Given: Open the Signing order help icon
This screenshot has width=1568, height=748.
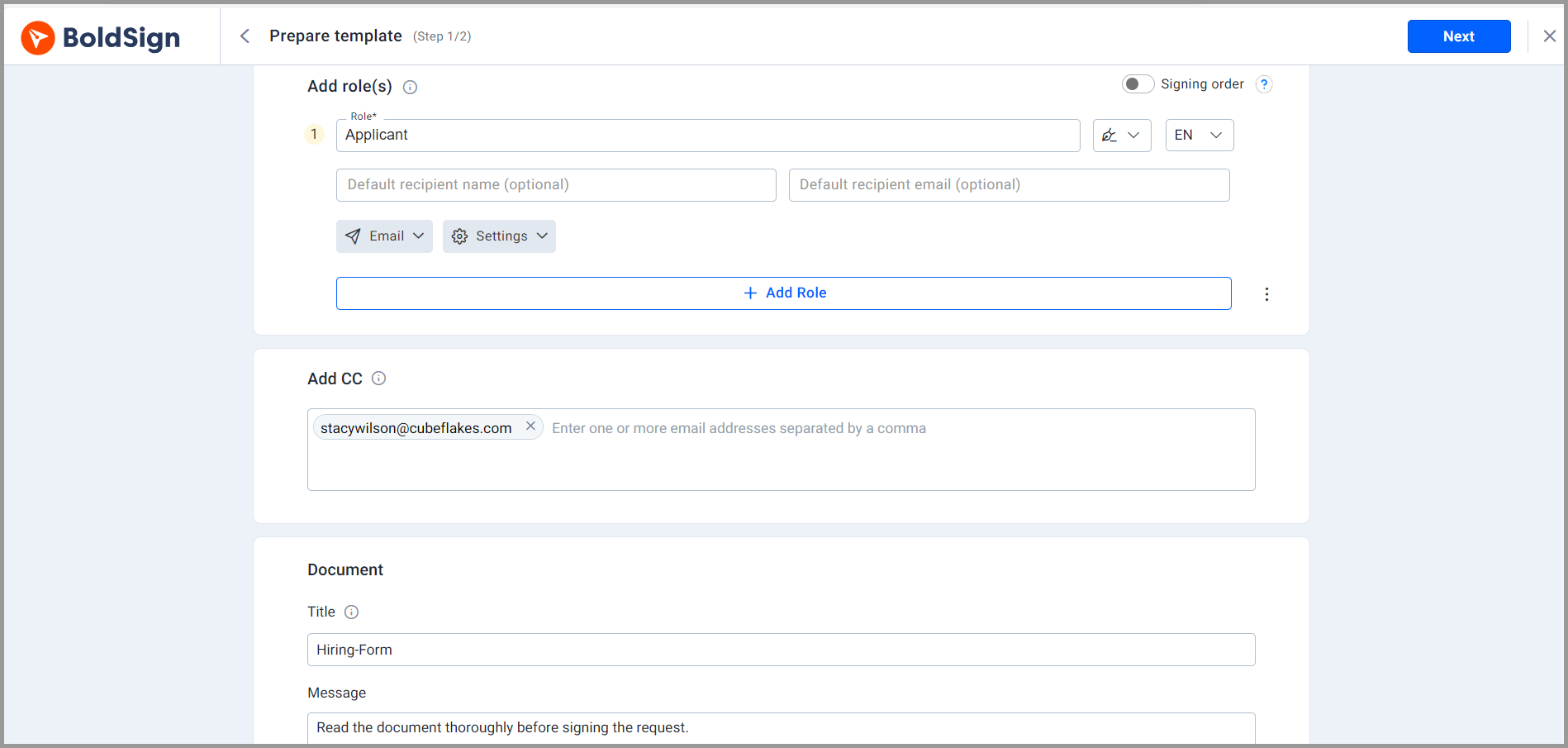Looking at the screenshot, I should coord(1263,84).
